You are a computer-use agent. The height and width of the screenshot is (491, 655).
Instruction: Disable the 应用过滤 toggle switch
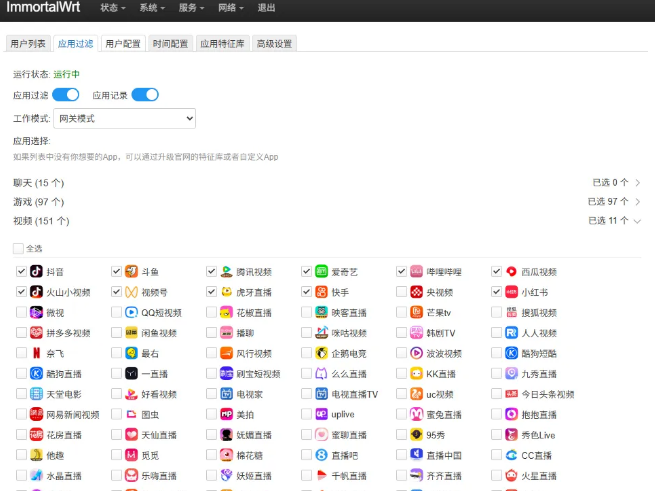coord(66,95)
